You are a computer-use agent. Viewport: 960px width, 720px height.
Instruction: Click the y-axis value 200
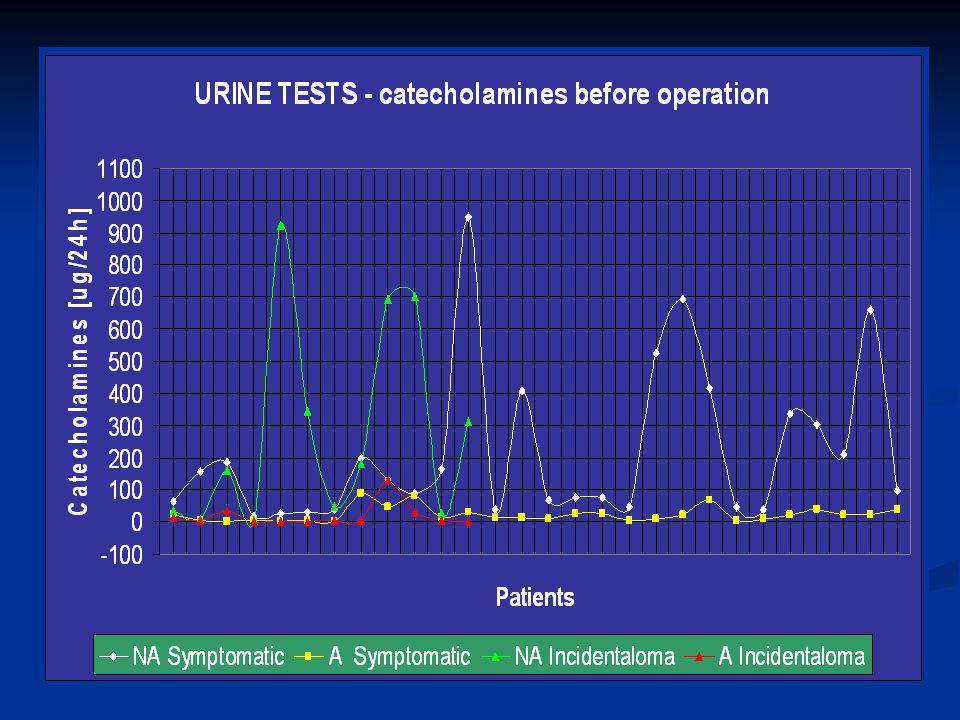coord(126,459)
